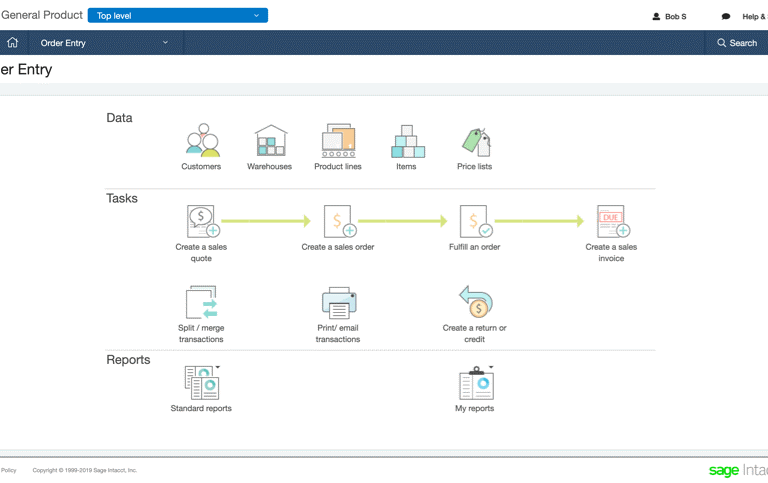
Task: Click the Search magnifier icon
Action: click(x=721, y=43)
